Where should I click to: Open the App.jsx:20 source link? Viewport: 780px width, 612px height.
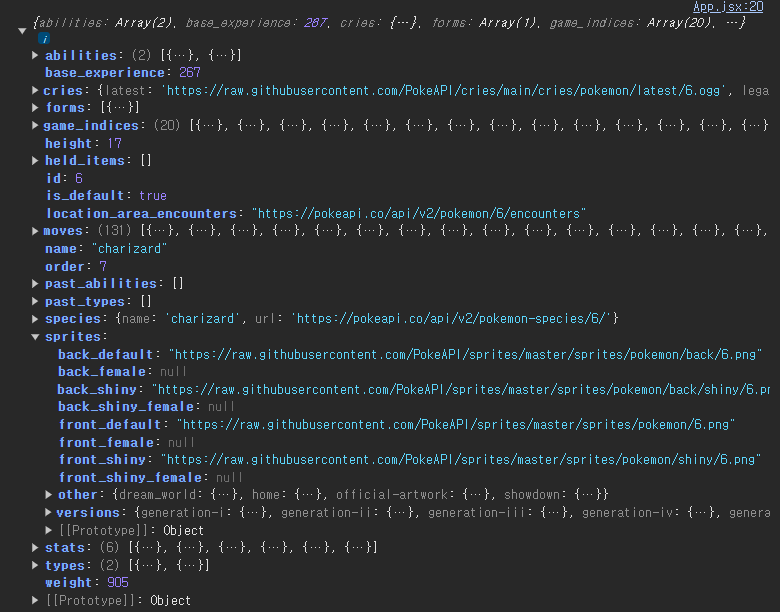pos(728,7)
